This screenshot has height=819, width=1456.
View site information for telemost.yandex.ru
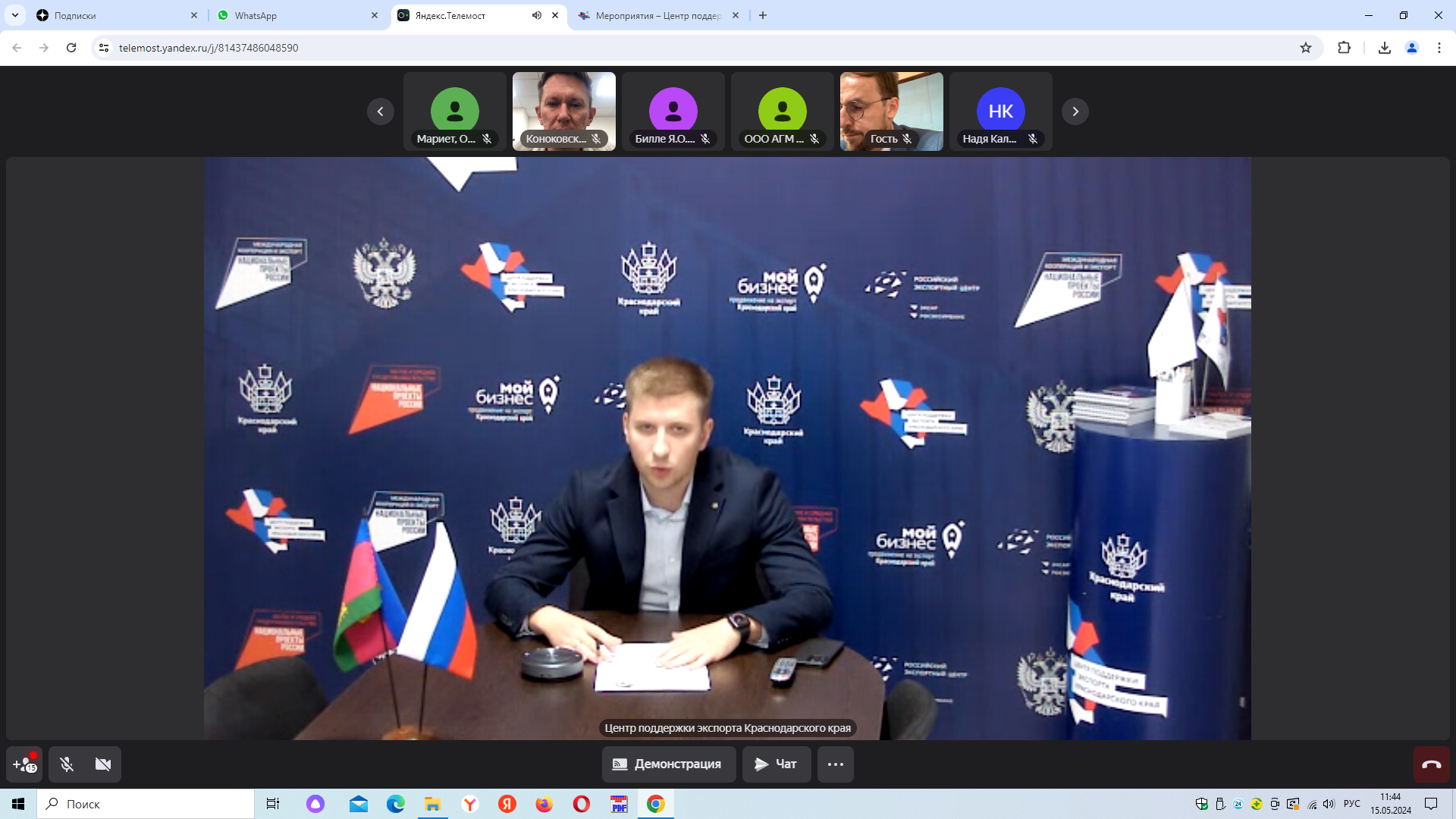[x=104, y=48]
